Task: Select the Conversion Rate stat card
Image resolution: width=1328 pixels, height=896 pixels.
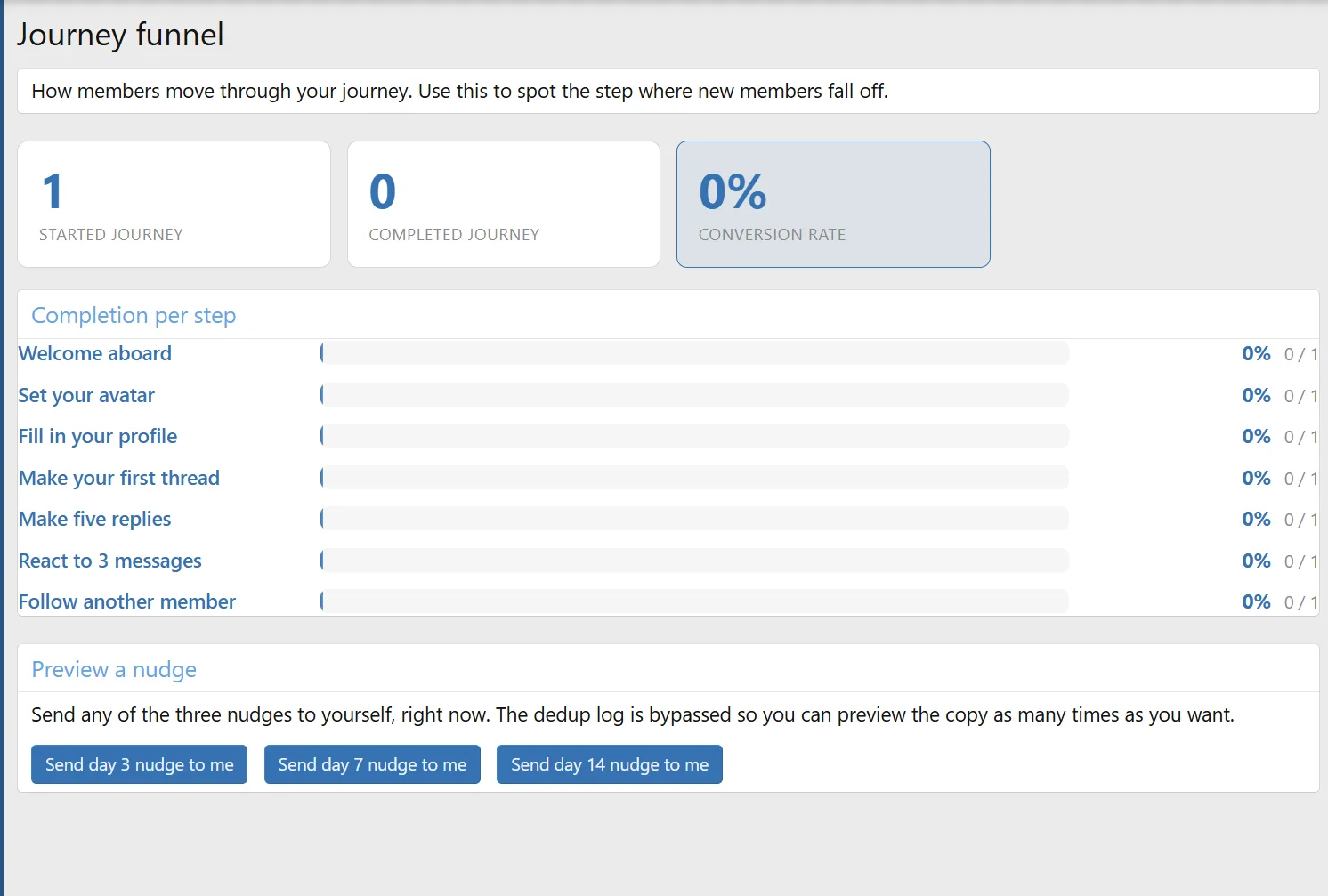Action: (x=833, y=204)
